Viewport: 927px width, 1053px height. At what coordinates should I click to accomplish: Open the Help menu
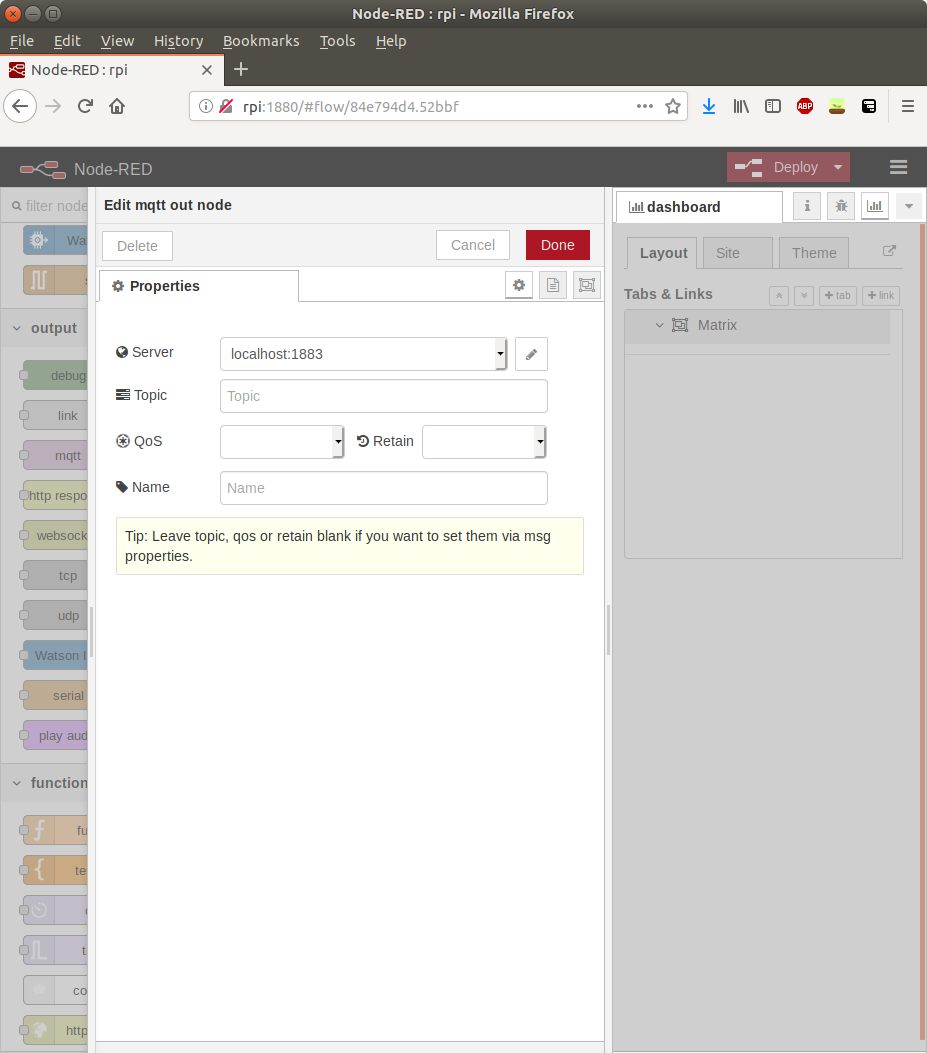coord(390,41)
